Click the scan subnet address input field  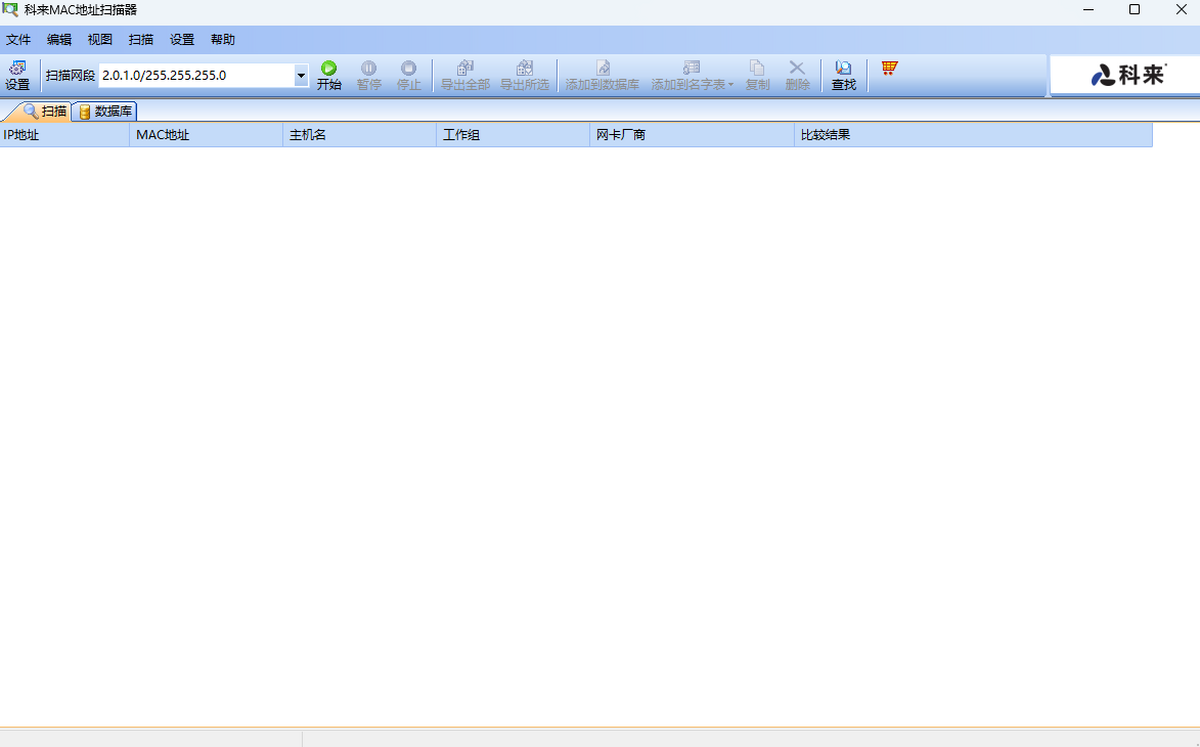pos(195,76)
